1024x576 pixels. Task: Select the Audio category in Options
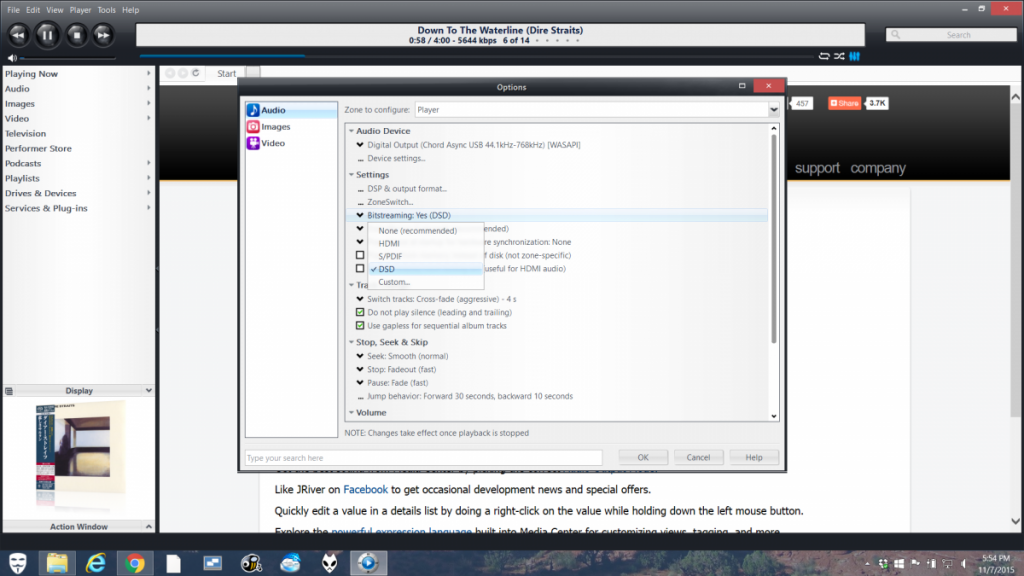291,110
